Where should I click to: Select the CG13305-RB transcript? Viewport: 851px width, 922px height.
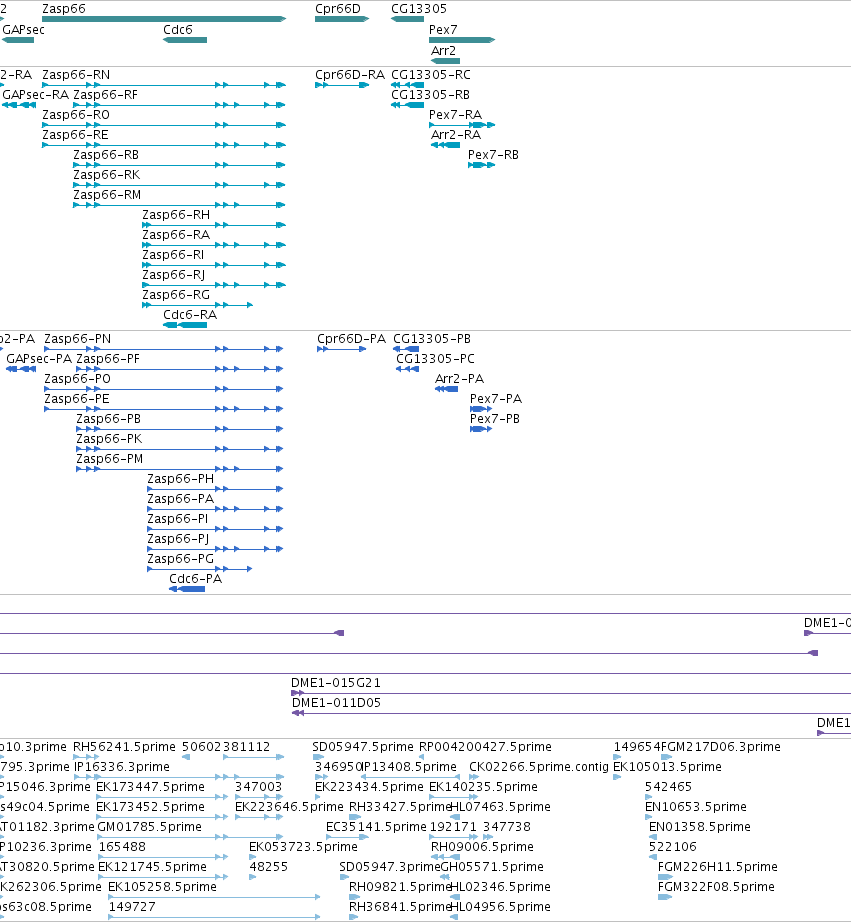click(430, 95)
